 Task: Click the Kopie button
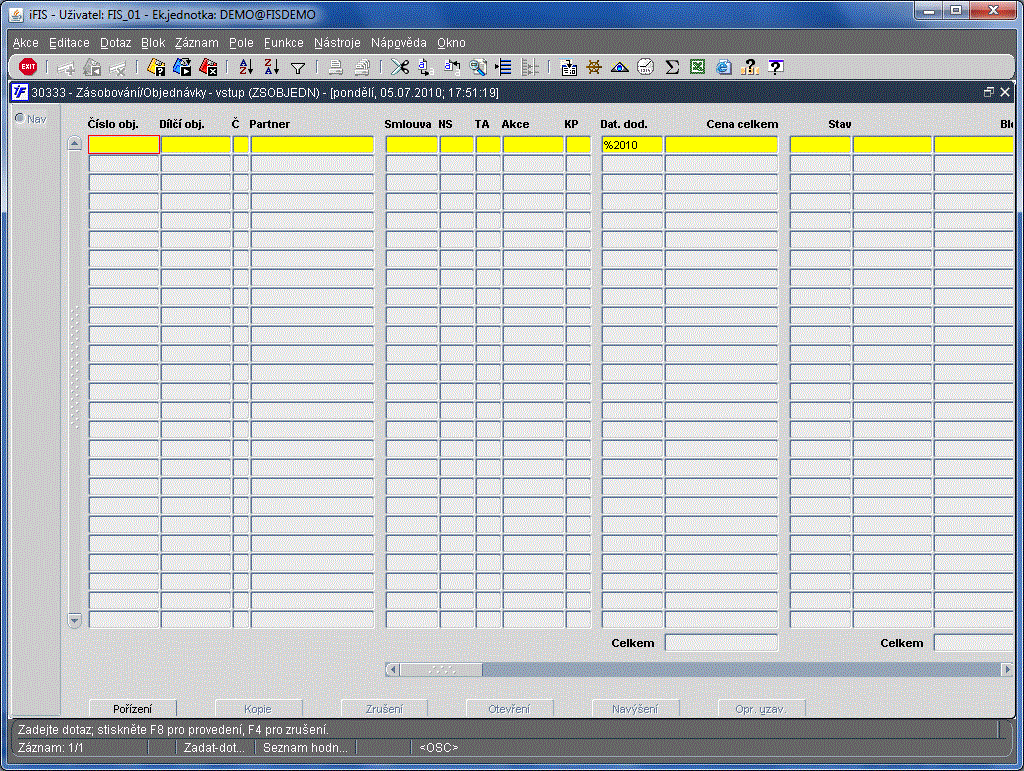pyautogui.click(x=258, y=708)
